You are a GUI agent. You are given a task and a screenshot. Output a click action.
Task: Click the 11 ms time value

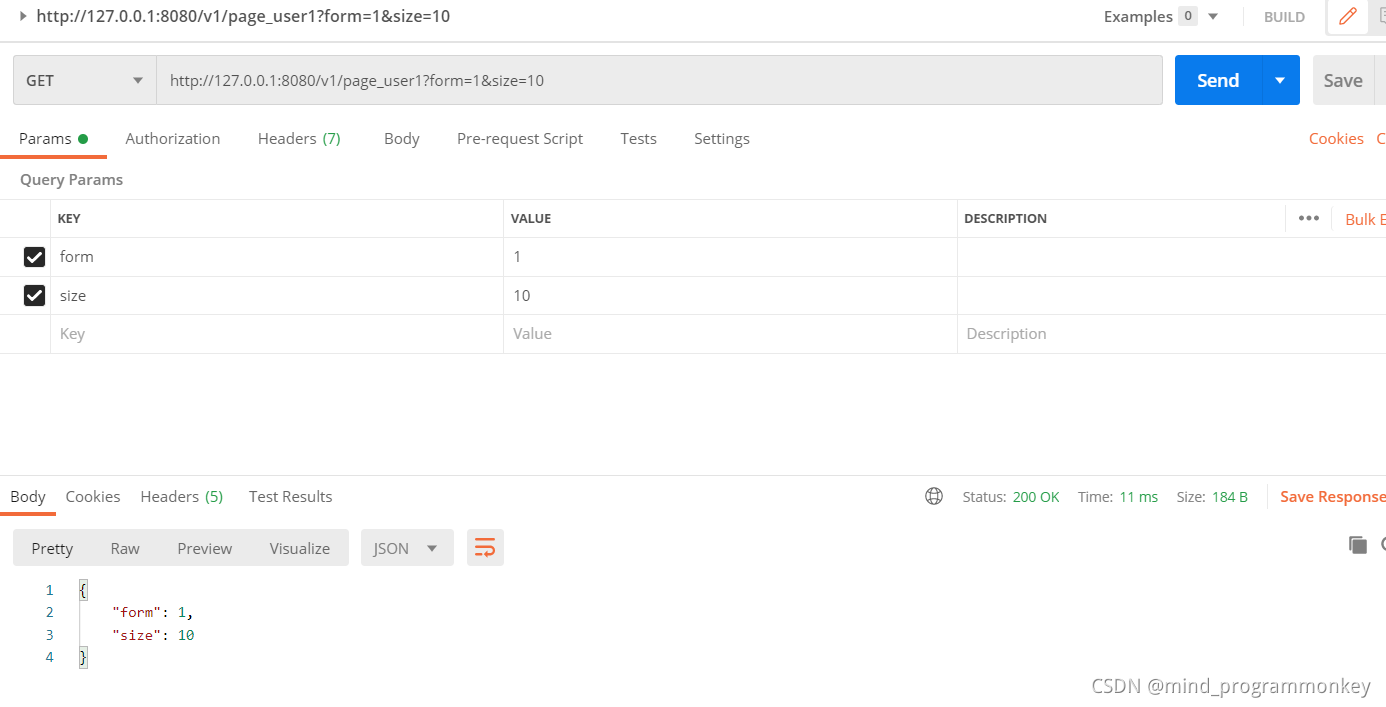[1139, 497]
